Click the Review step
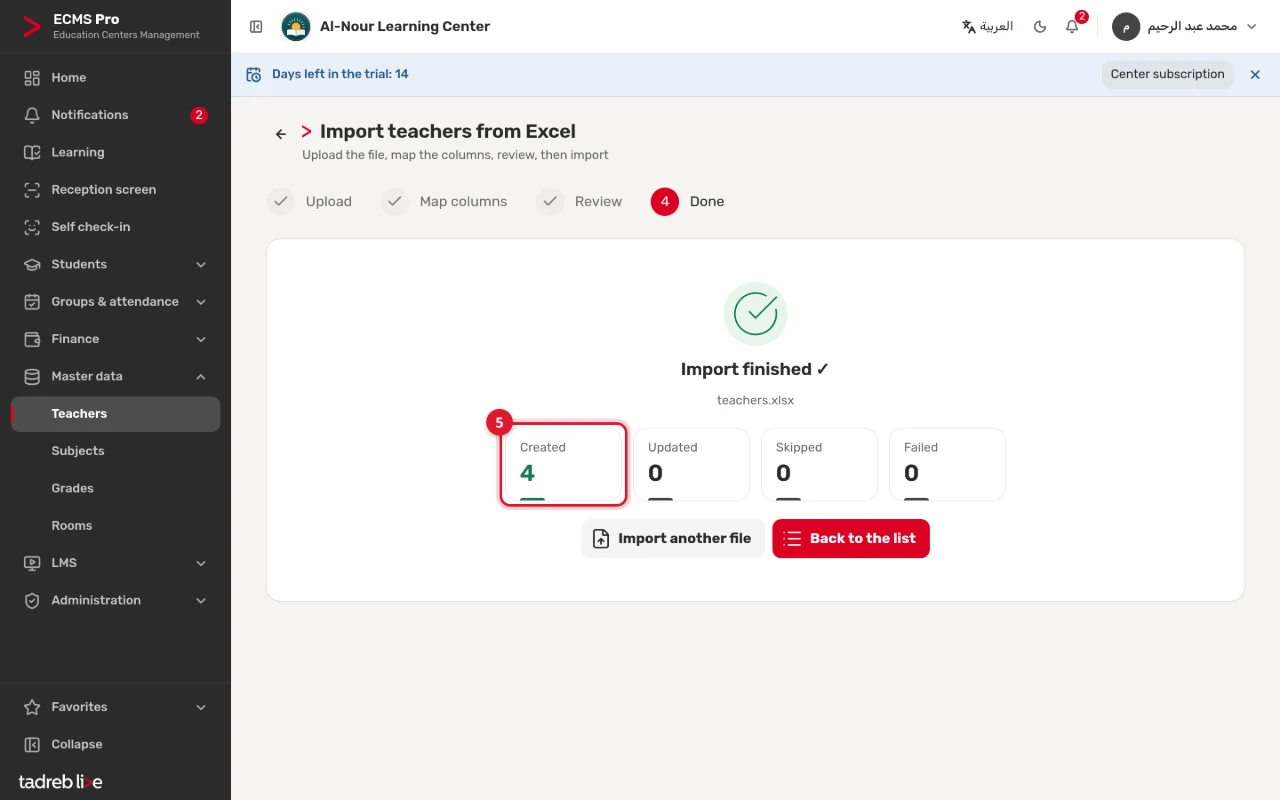Viewport: 1280px width, 800px height. (579, 201)
